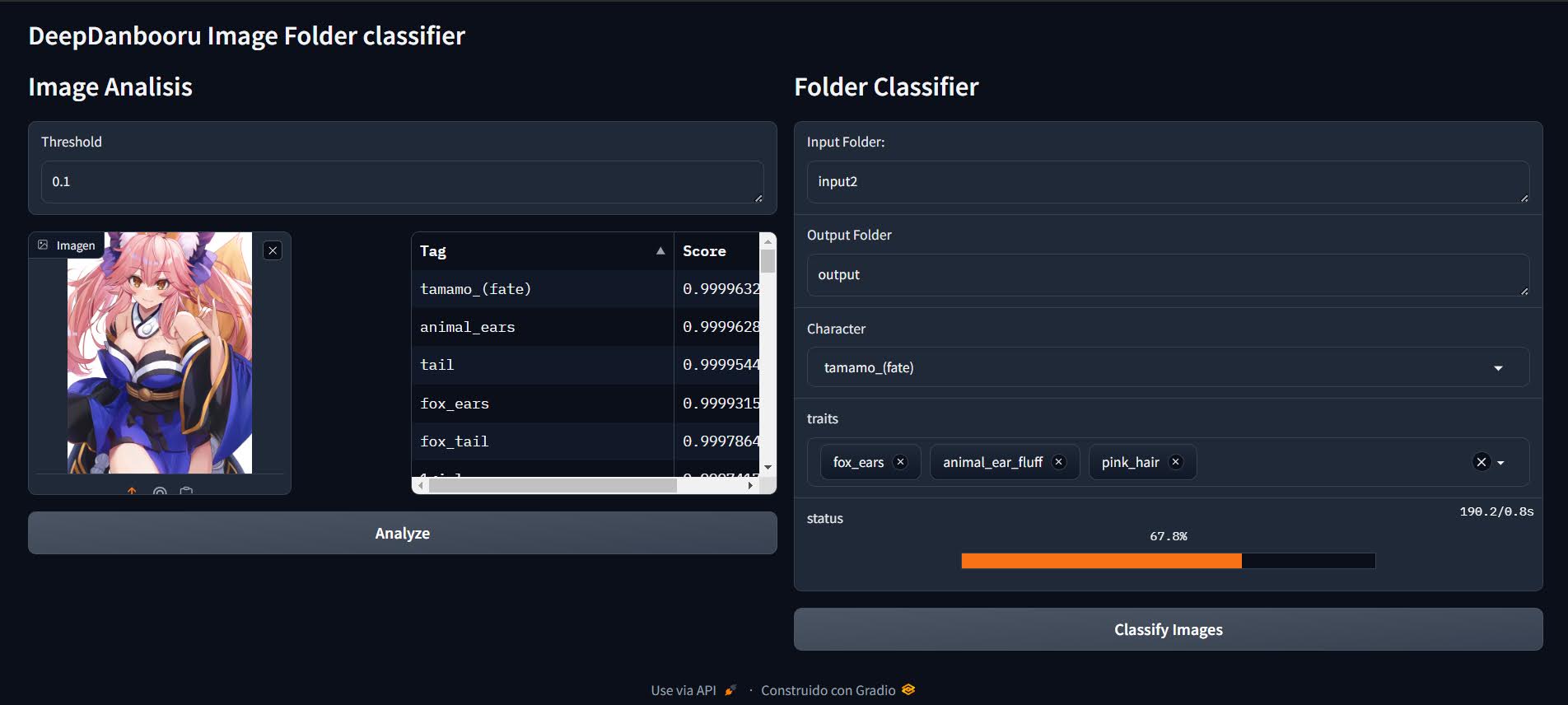
Task: Remove the animal_ear_fluff trait tag
Action: 1059,462
